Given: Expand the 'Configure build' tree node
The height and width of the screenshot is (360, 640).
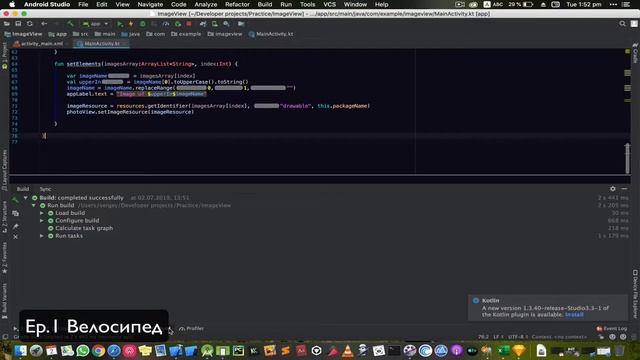Looking at the screenshot, I should click(x=42, y=220).
